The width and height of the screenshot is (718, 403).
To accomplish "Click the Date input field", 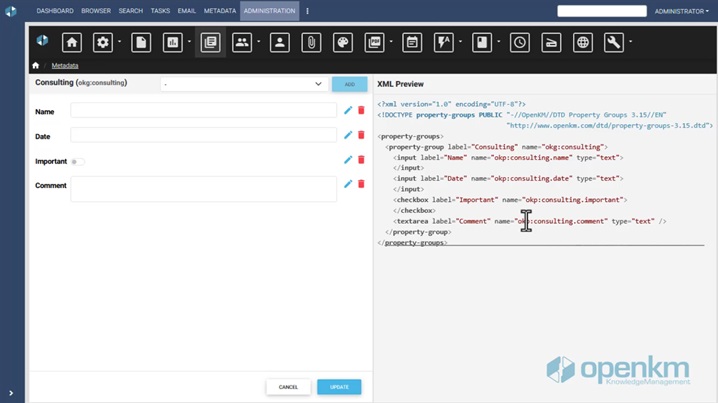I will (203, 135).
